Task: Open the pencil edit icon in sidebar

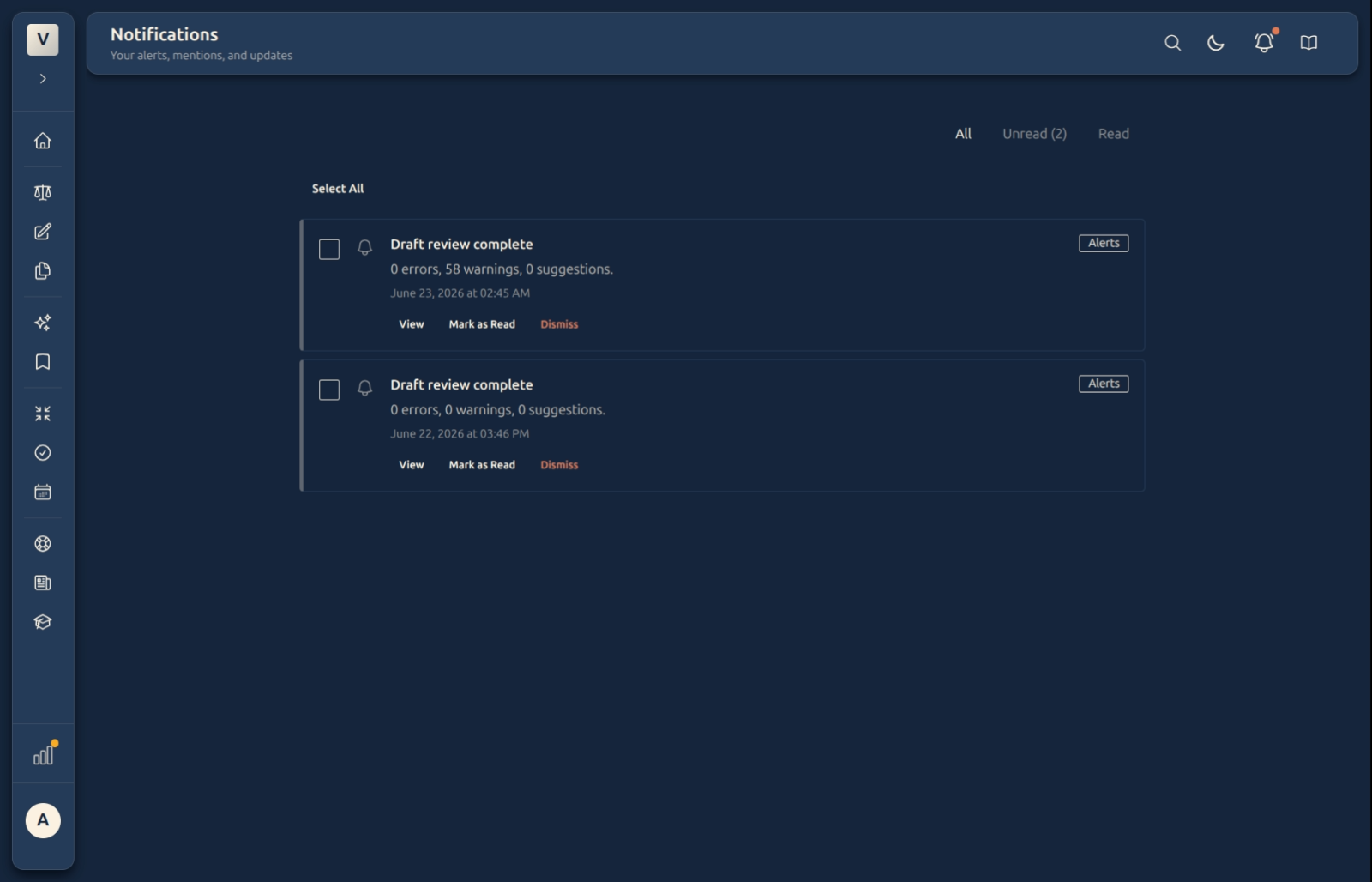Action: [x=43, y=232]
